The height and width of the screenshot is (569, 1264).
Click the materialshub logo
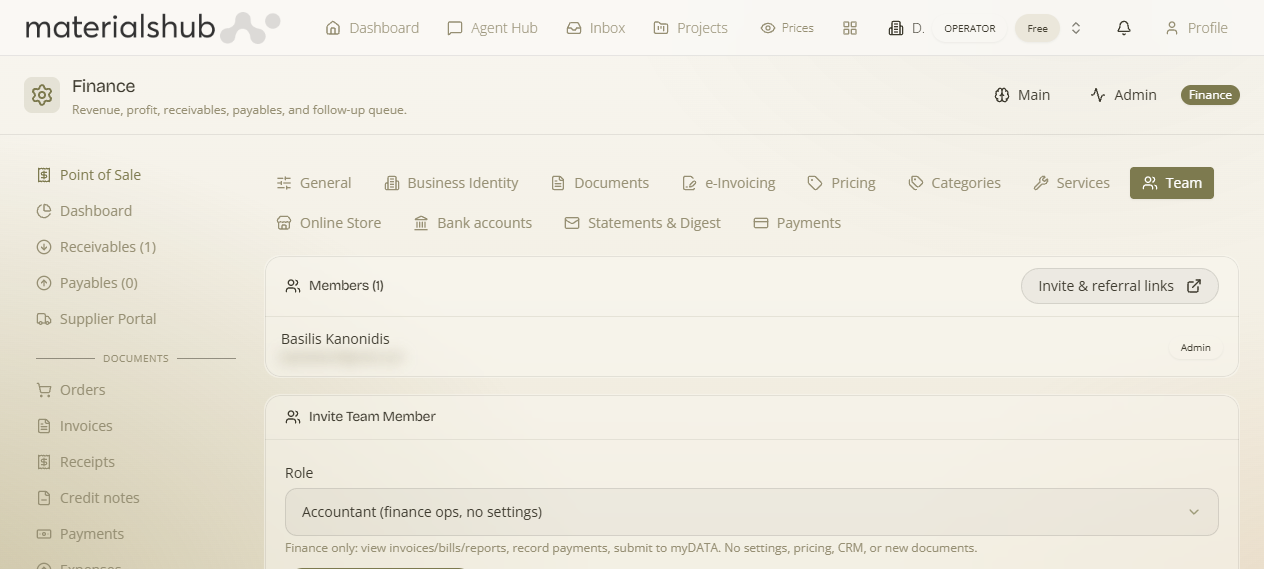[152, 28]
